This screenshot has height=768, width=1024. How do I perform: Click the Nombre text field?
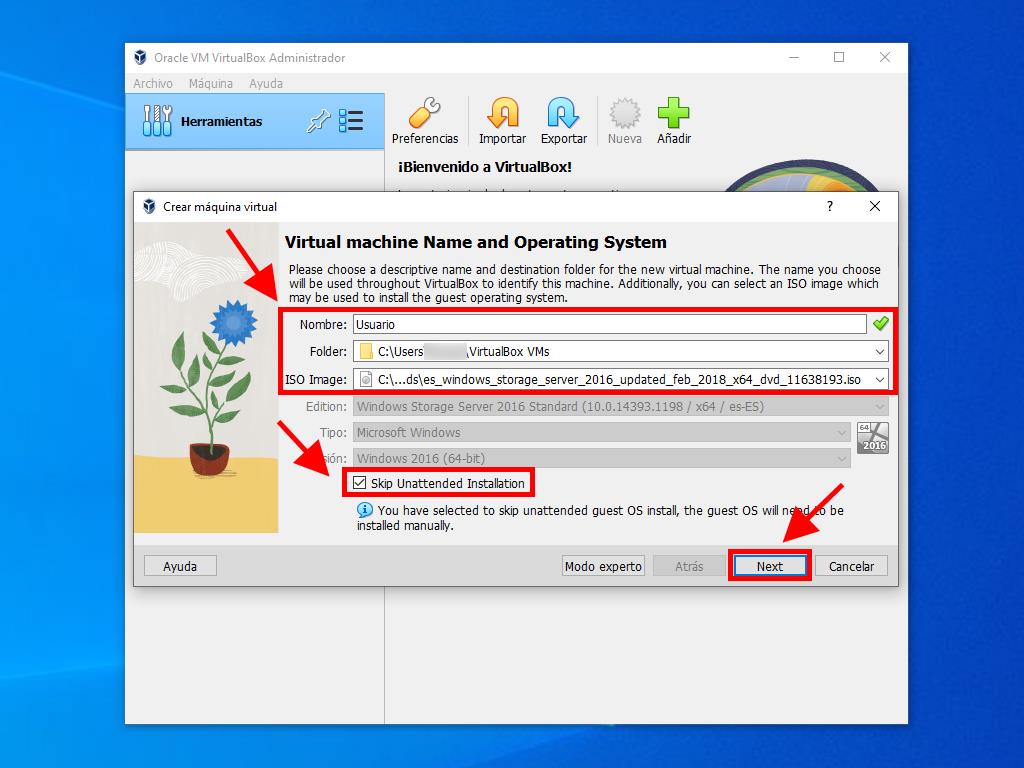coord(609,324)
